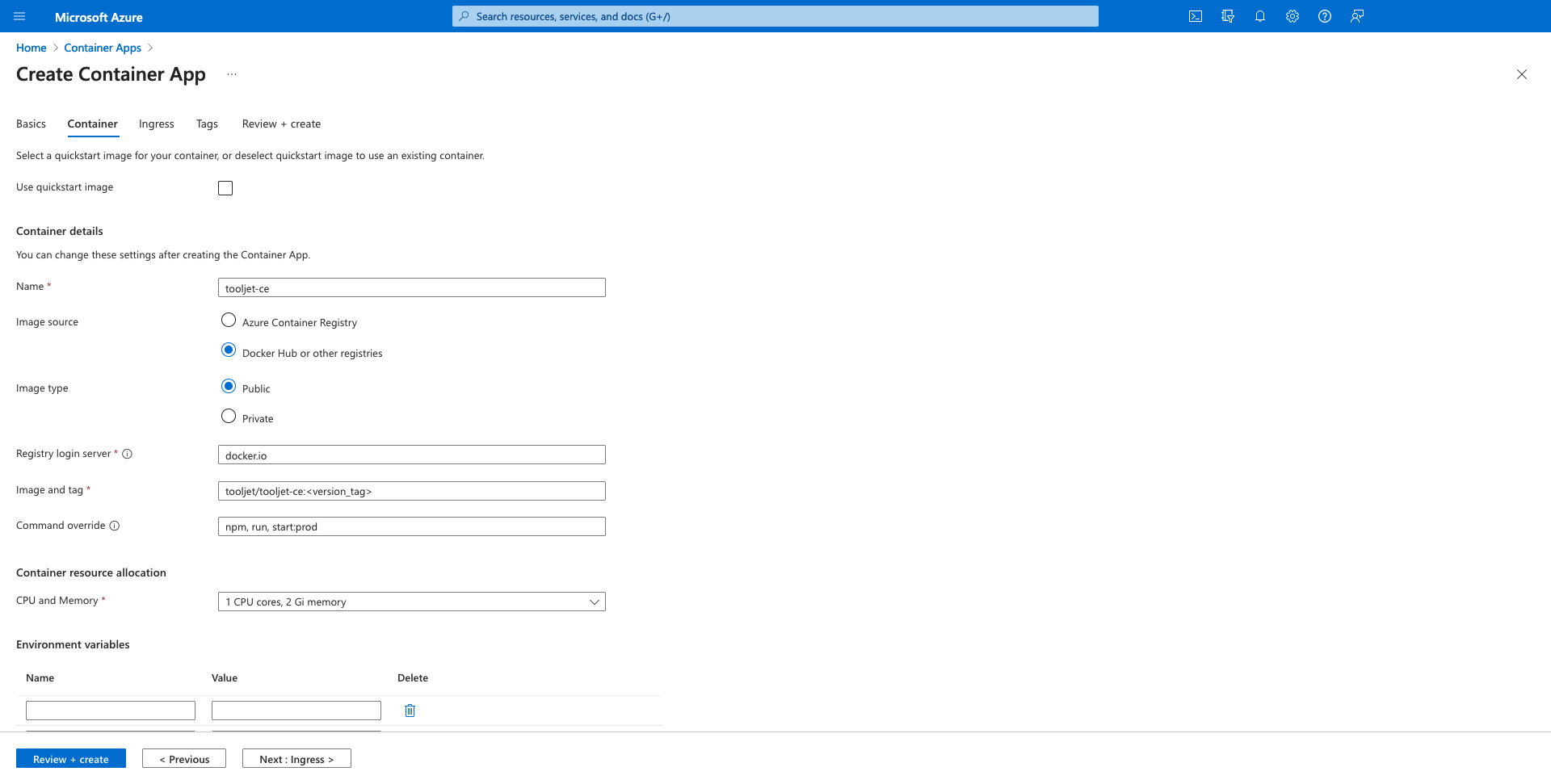This screenshot has width=1551, height=784.
Task: Click the Next : Ingress button
Action: (296, 759)
